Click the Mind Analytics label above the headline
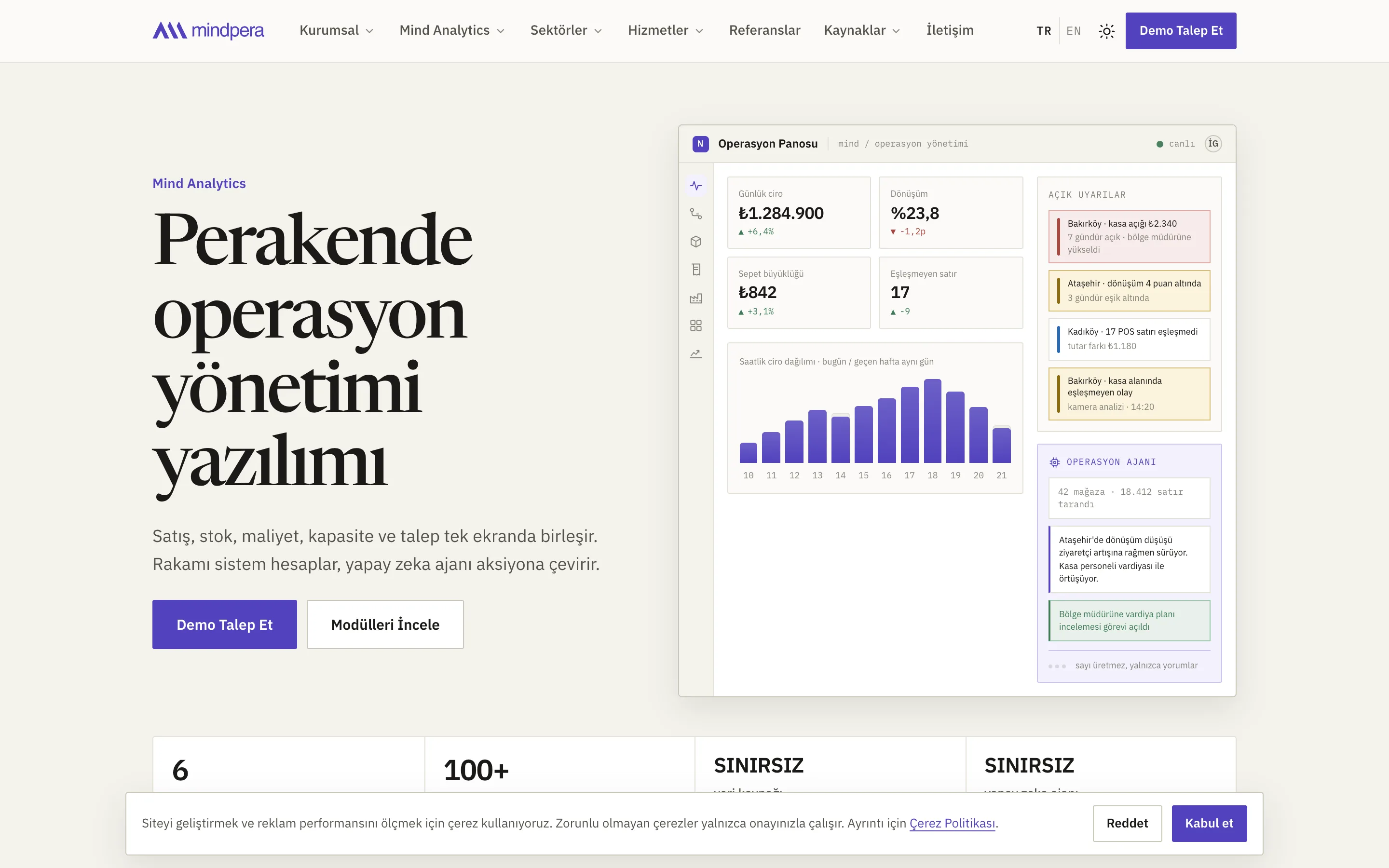The width and height of the screenshot is (1389, 868). pyautogui.click(x=199, y=183)
